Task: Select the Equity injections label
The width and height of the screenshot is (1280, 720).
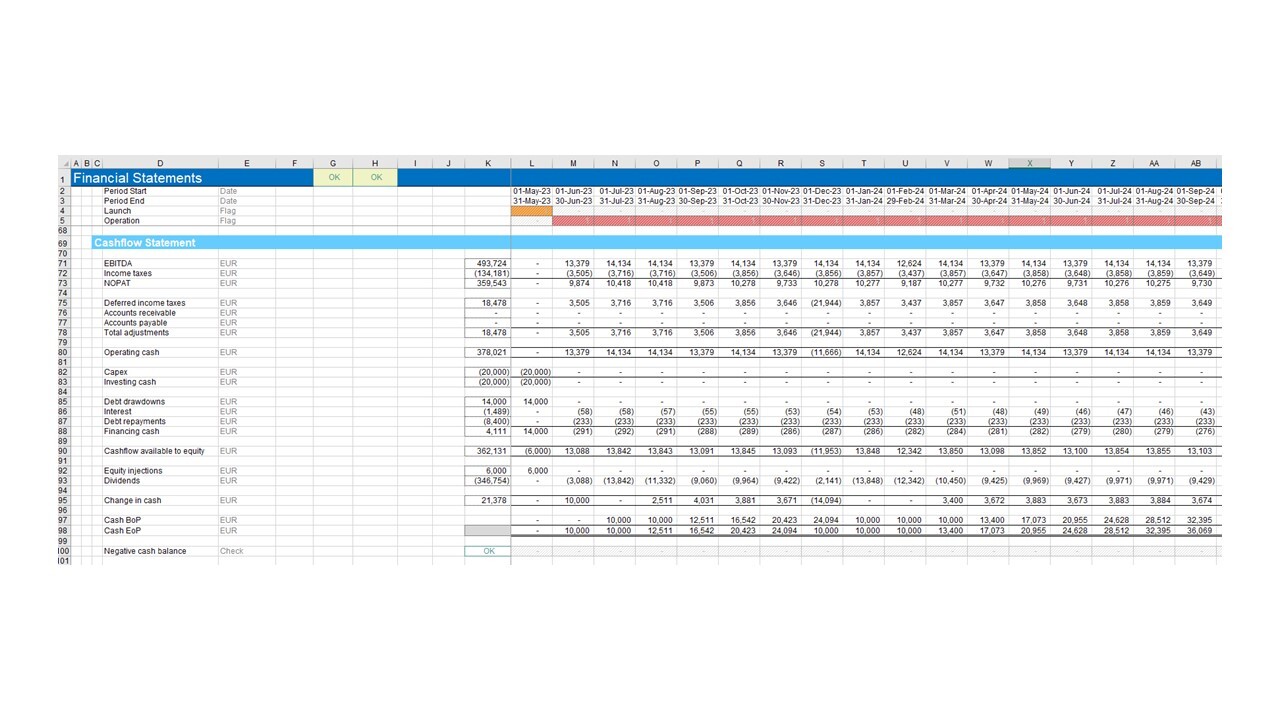Action: 133,471
